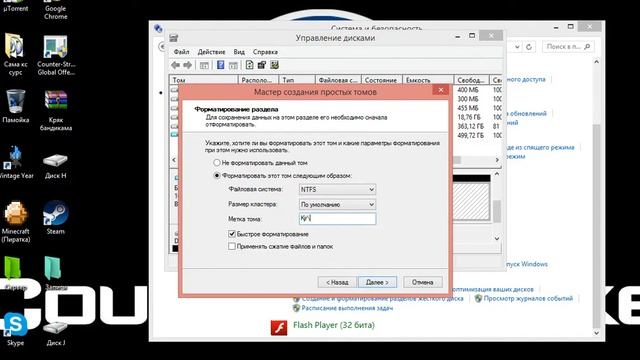The height and width of the screenshot is (360, 640).
Task: Open Расписание выполнения задач link
Action: point(347,308)
